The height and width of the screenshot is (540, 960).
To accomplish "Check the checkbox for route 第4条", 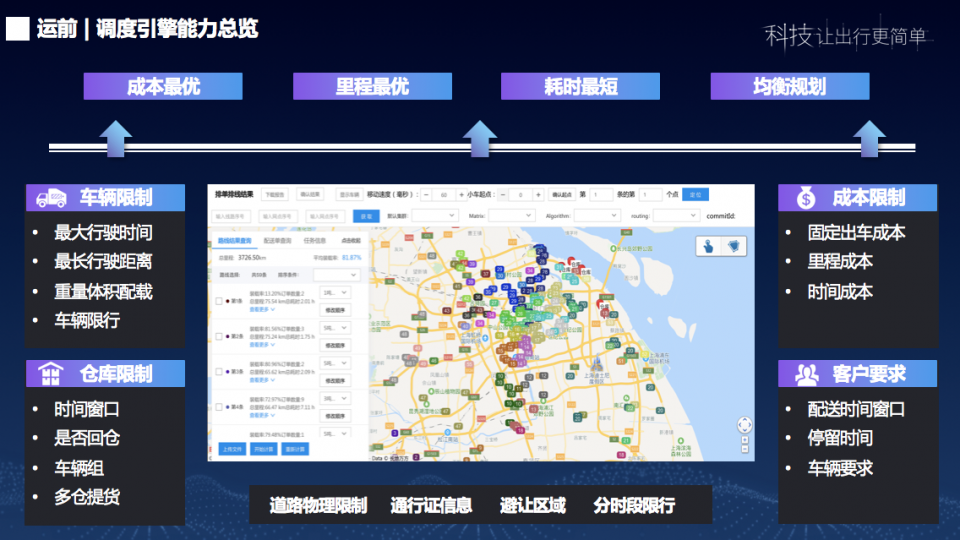I will click(219, 407).
